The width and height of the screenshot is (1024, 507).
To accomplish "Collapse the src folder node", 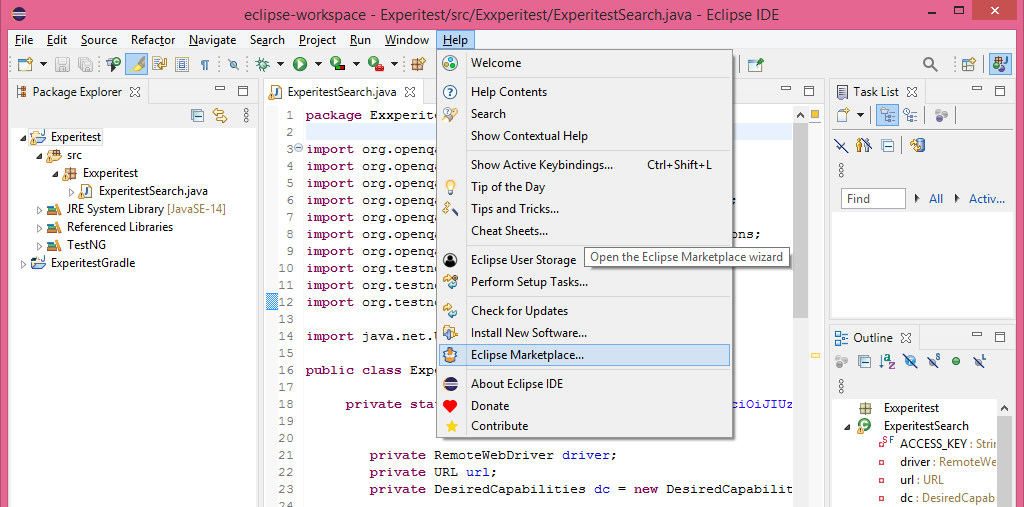I will point(40,155).
